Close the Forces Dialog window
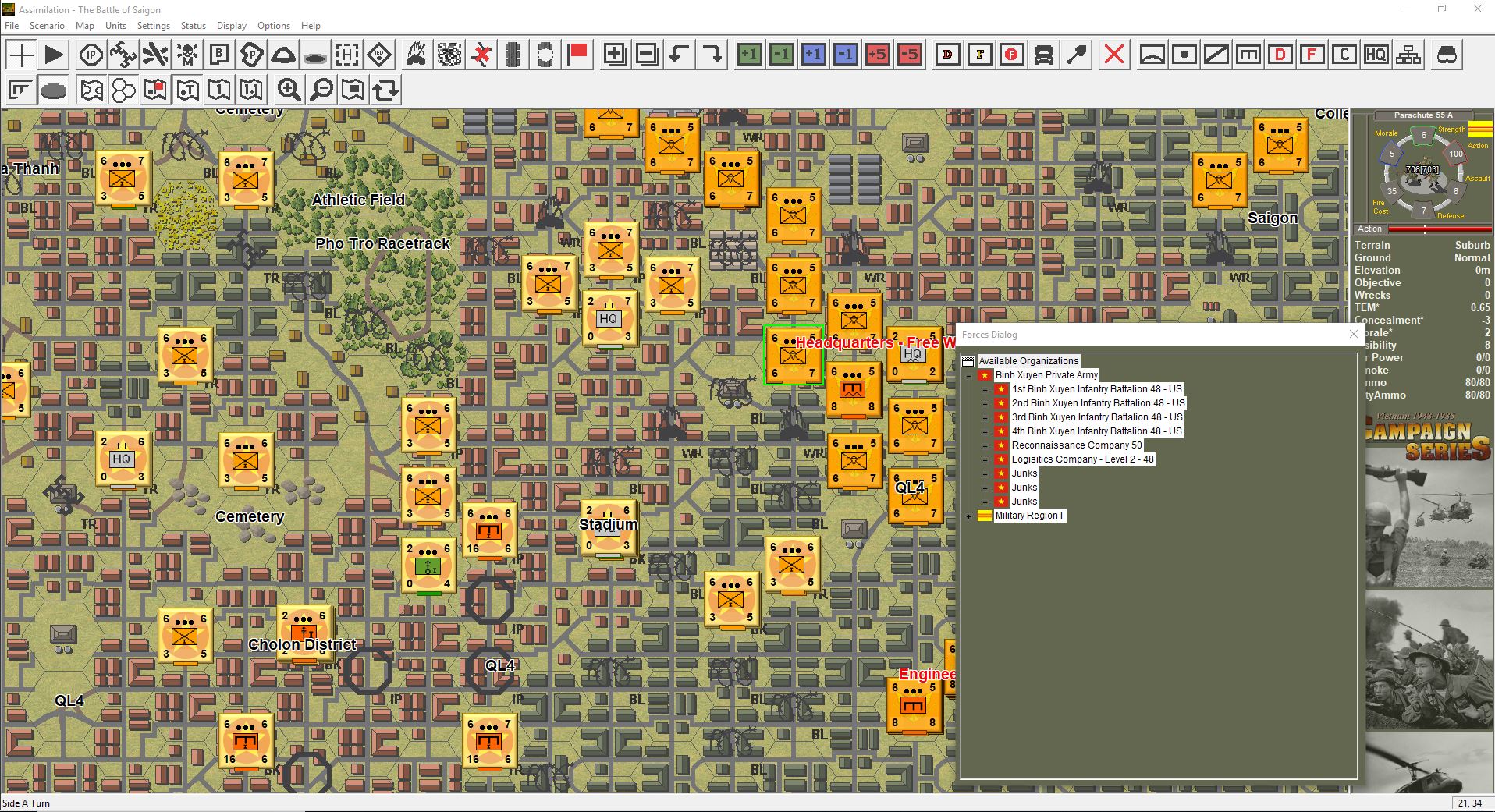The image size is (1495, 812). coord(1354,334)
